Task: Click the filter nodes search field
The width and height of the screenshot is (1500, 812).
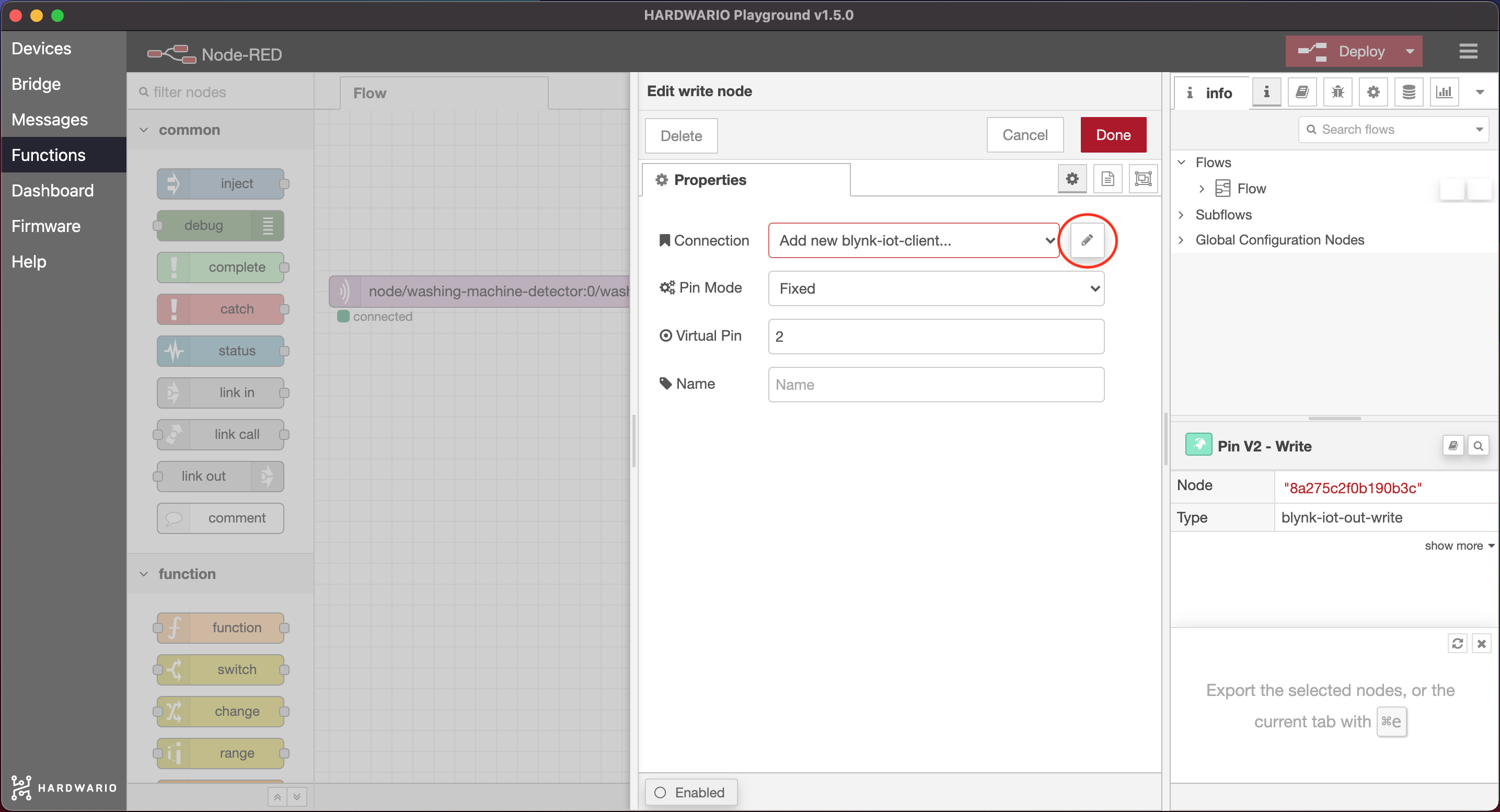Action: point(220,92)
